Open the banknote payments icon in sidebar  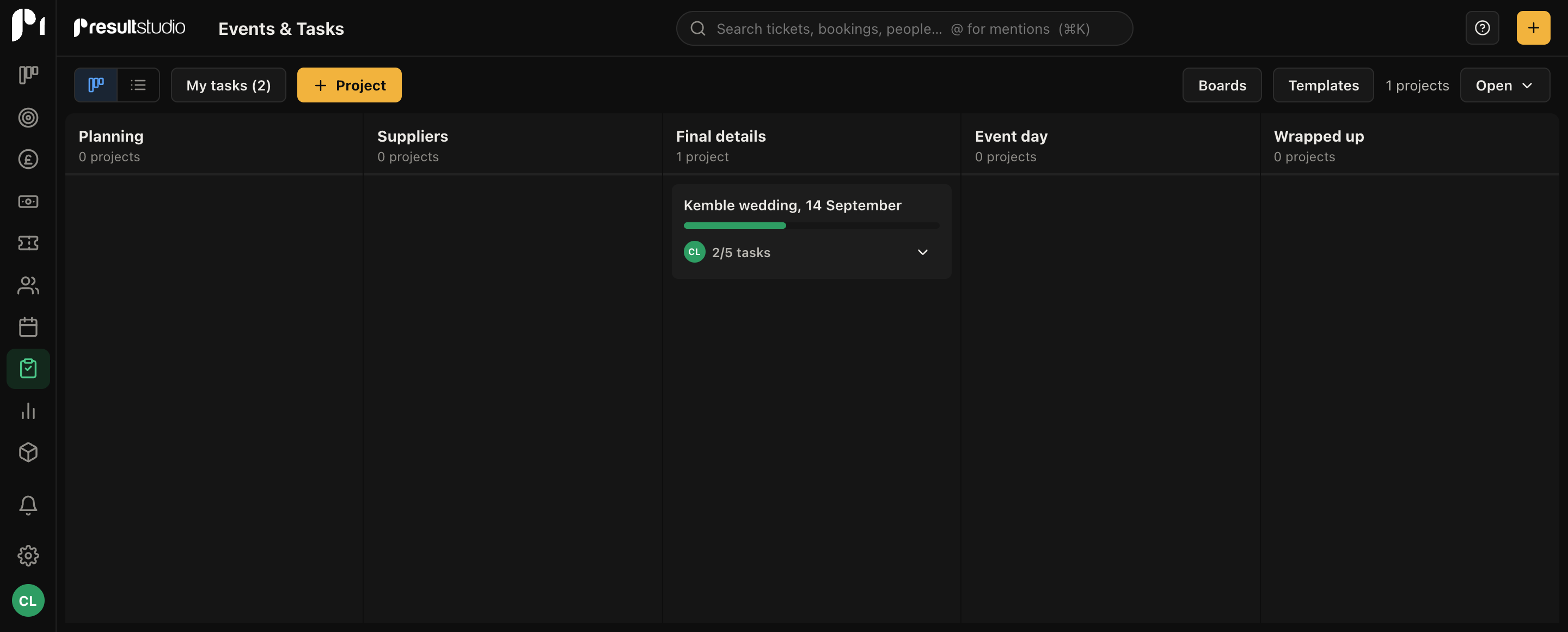click(28, 202)
